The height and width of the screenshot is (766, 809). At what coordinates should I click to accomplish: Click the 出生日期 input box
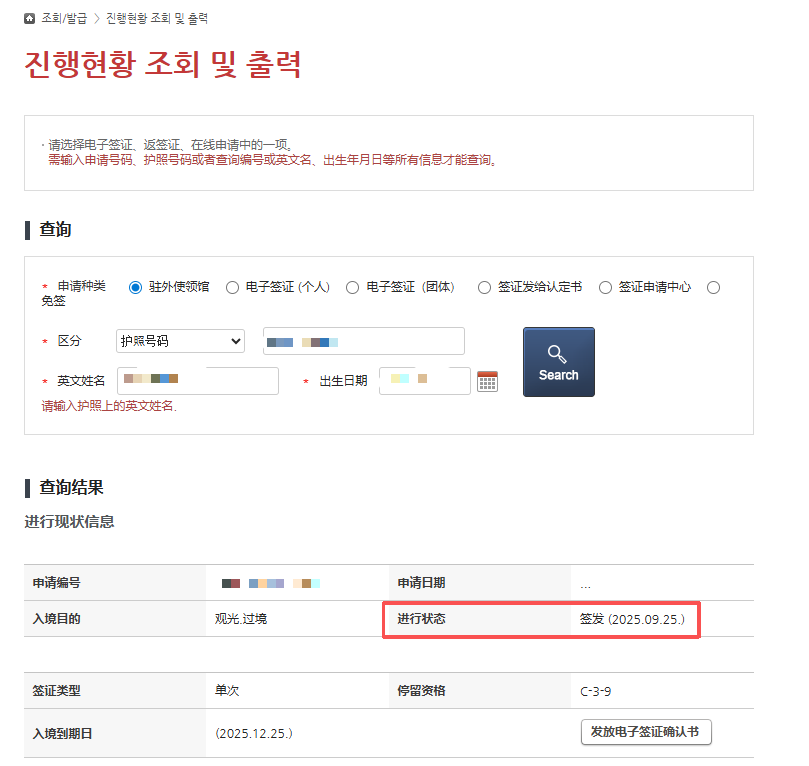click(424, 381)
